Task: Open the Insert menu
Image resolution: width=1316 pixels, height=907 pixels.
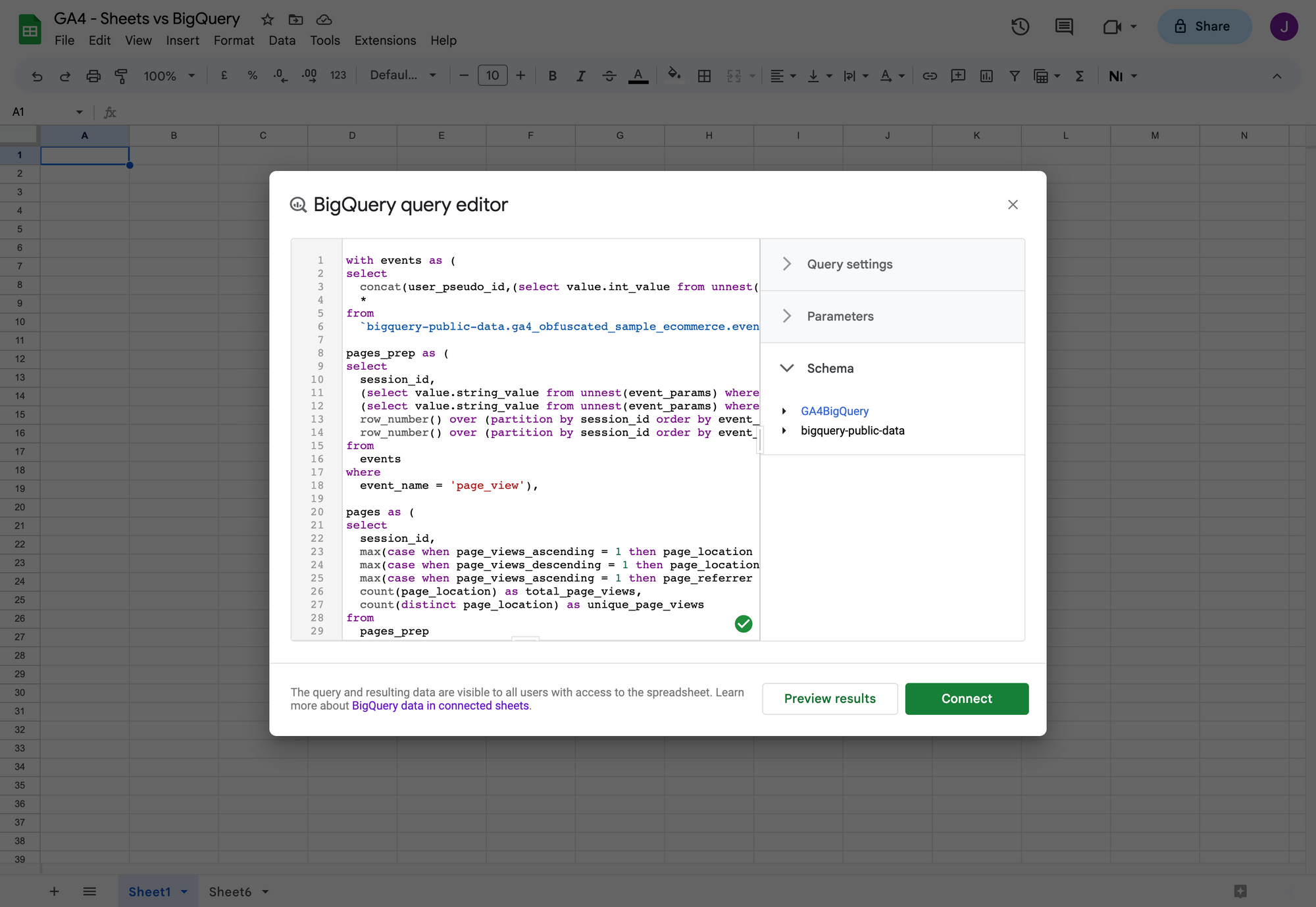Action: pos(182,41)
